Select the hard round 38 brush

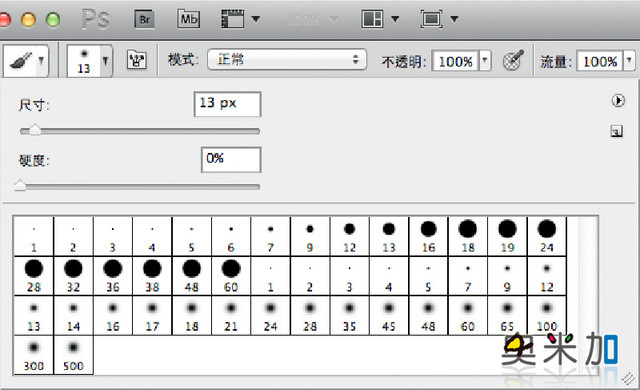[152, 276]
